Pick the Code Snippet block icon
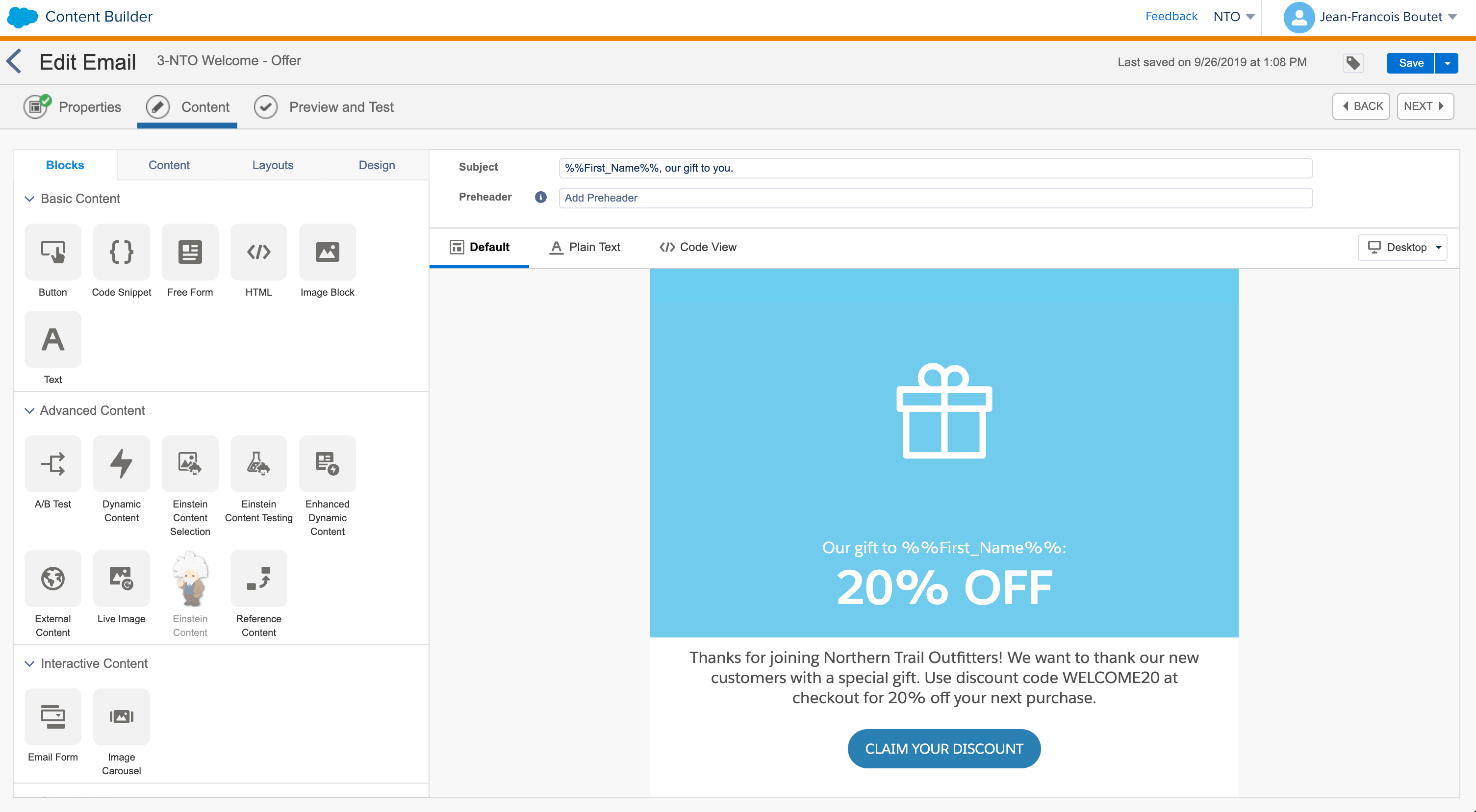Viewport: 1476px width, 812px height. point(122,252)
